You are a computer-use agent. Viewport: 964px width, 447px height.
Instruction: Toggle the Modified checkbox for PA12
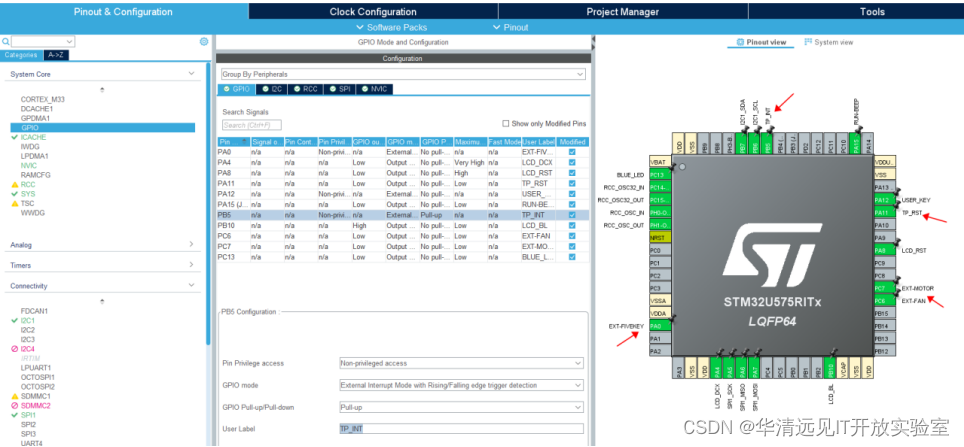coord(572,194)
